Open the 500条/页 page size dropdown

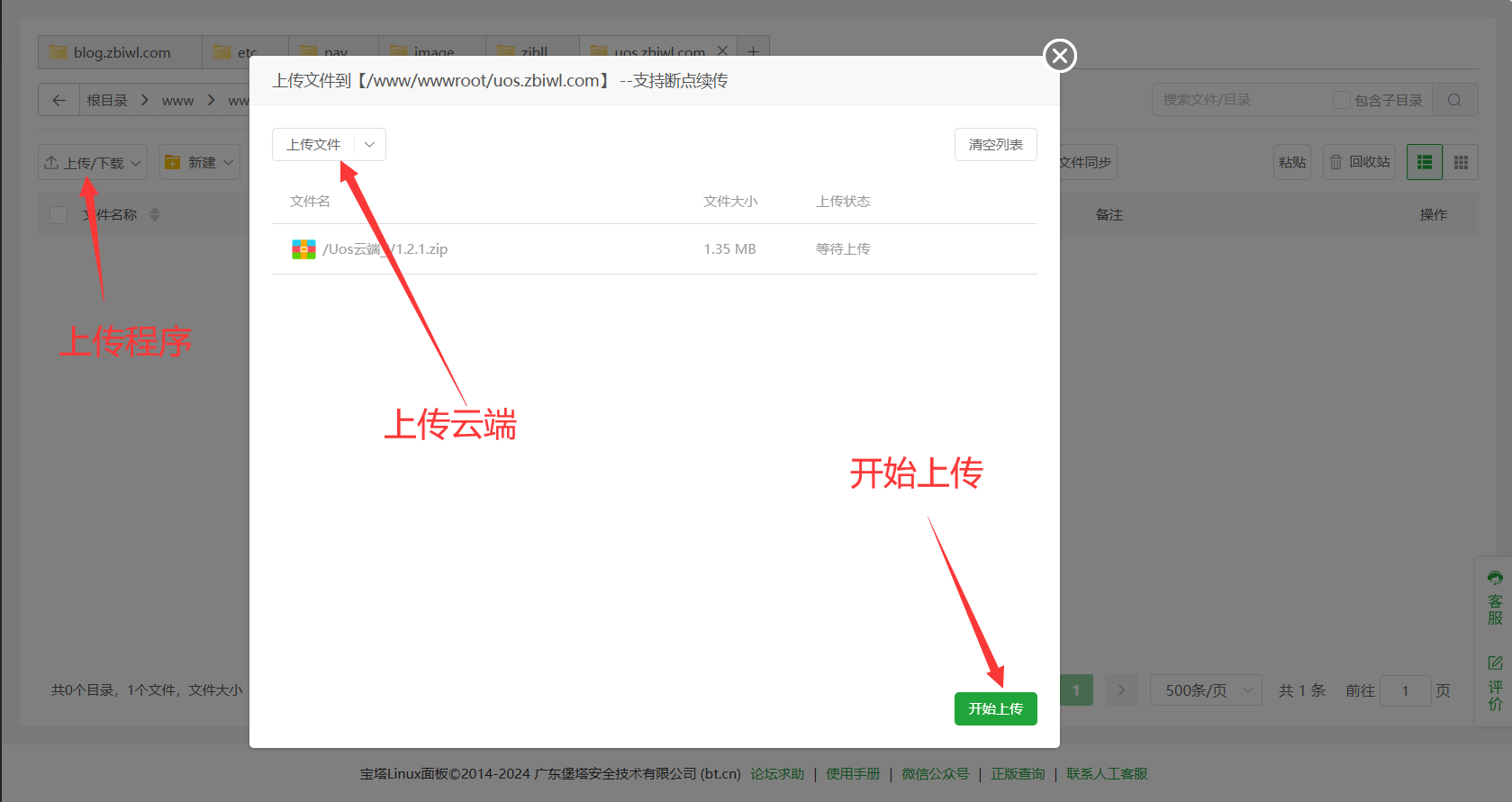[1206, 690]
